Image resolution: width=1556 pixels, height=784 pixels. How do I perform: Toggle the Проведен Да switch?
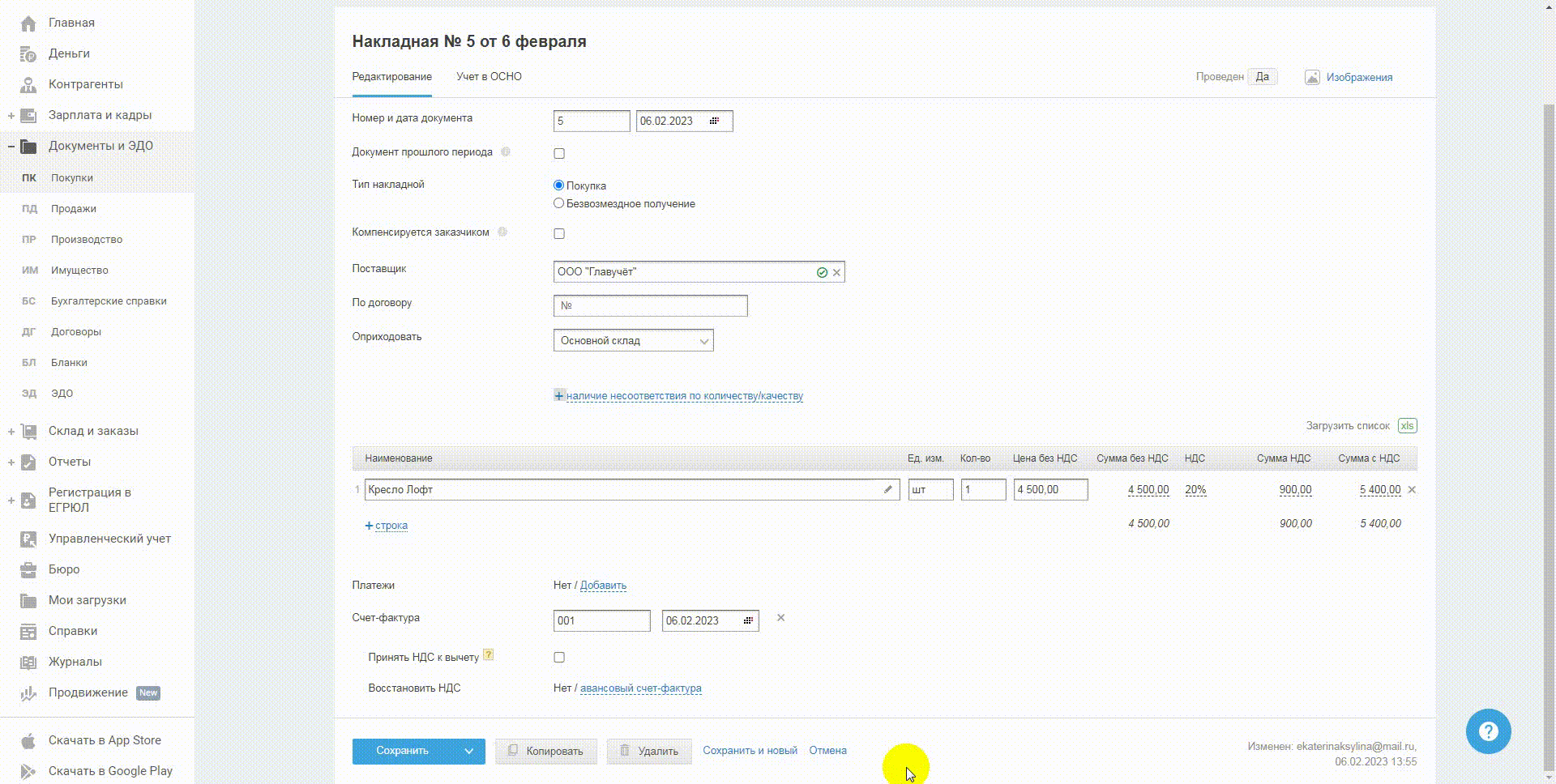1262,77
